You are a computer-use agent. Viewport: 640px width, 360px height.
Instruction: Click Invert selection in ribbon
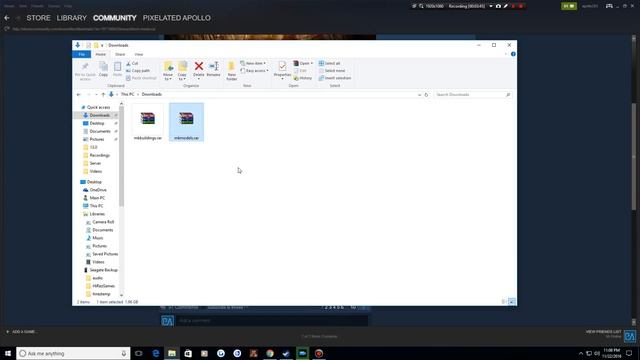click(x=335, y=78)
